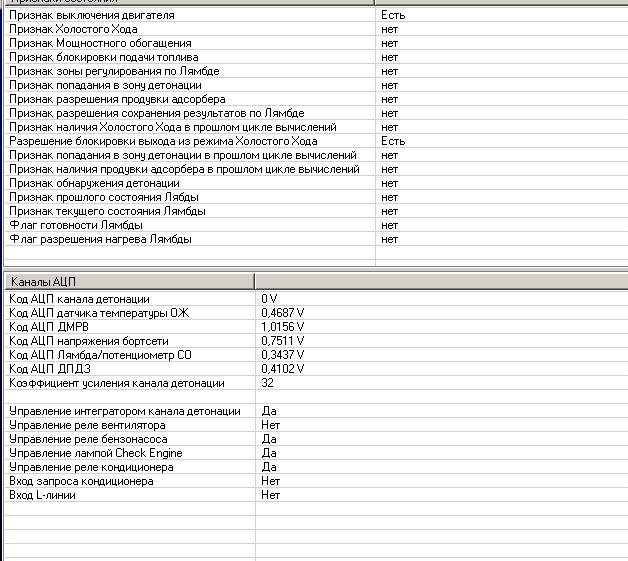
Task: Click the empty column header beside 'Каналы АЦП'
Action: 440,281
